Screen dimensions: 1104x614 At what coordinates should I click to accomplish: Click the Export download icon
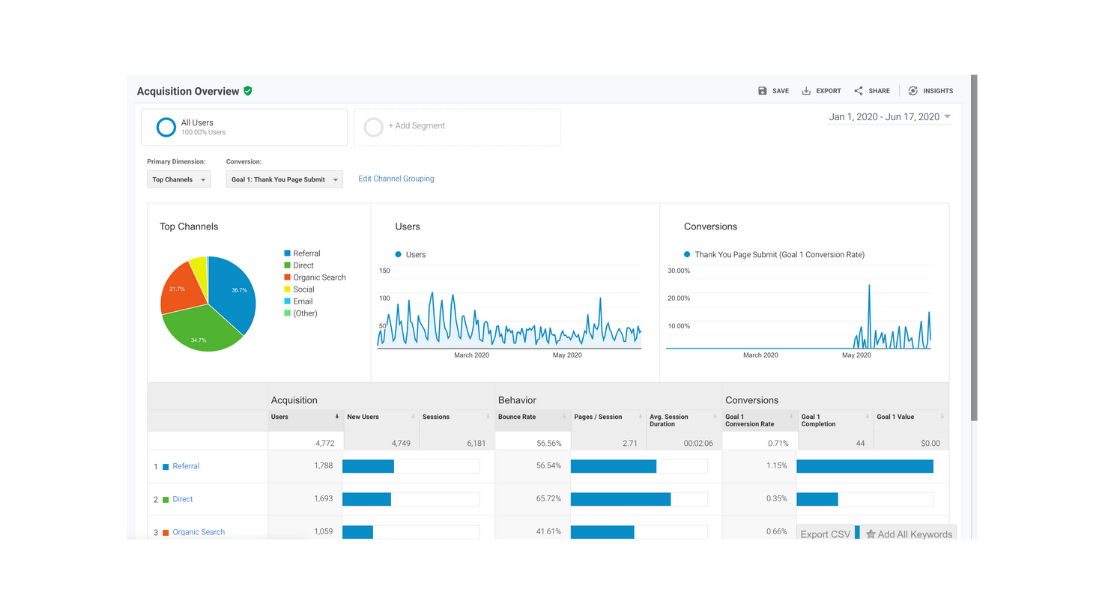[x=806, y=91]
